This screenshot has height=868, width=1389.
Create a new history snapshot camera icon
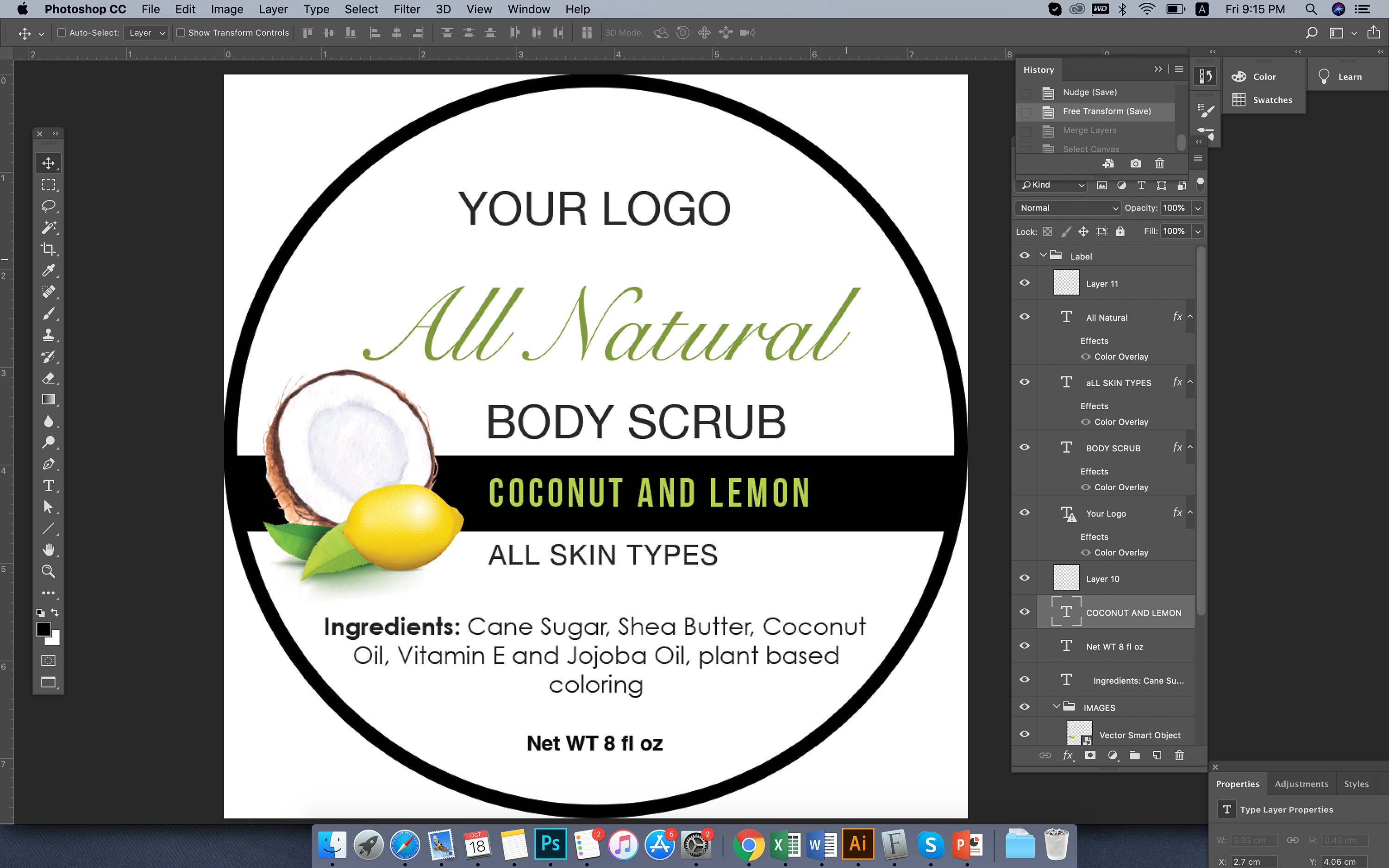[x=1135, y=163]
